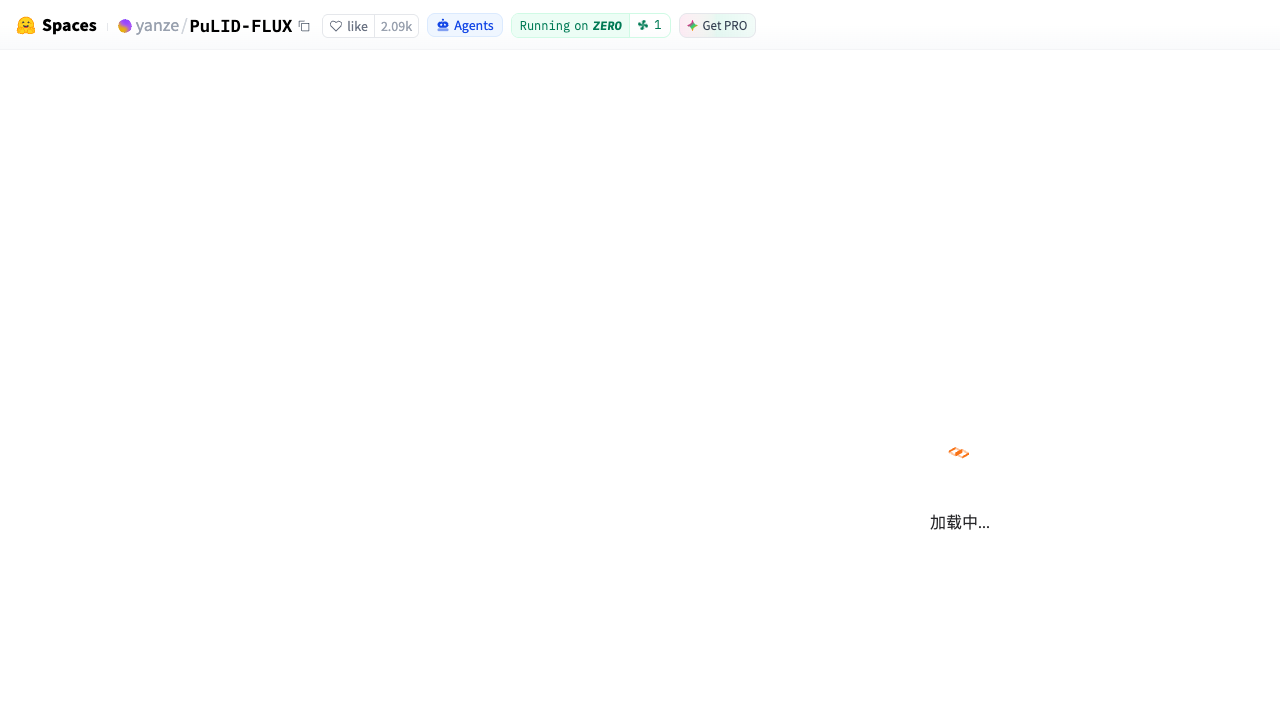Click the Get PRO button

coord(717,25)
